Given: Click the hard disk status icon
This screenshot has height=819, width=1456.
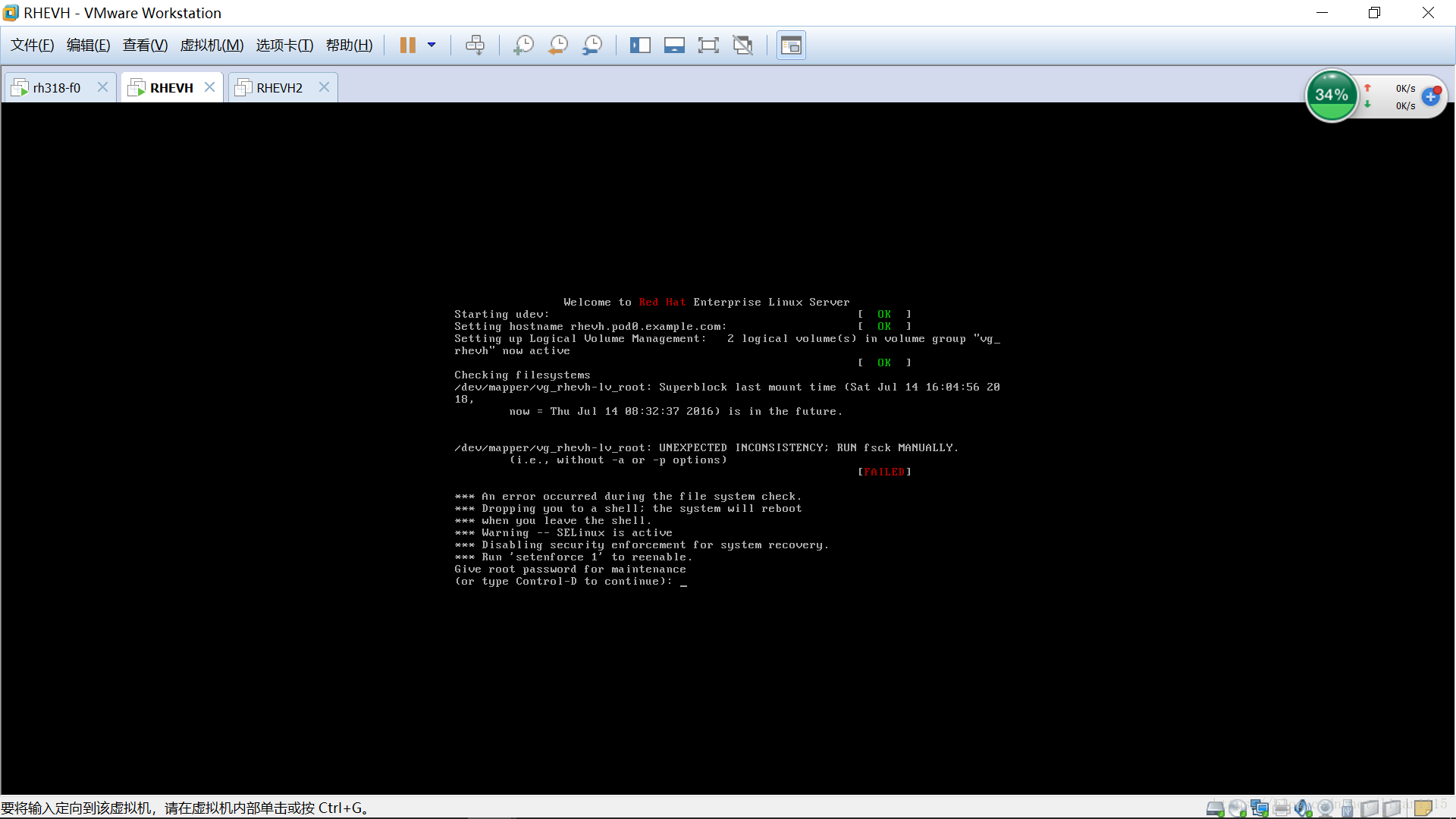Looking at the screenshot, I should click(x=1215, y=808).
